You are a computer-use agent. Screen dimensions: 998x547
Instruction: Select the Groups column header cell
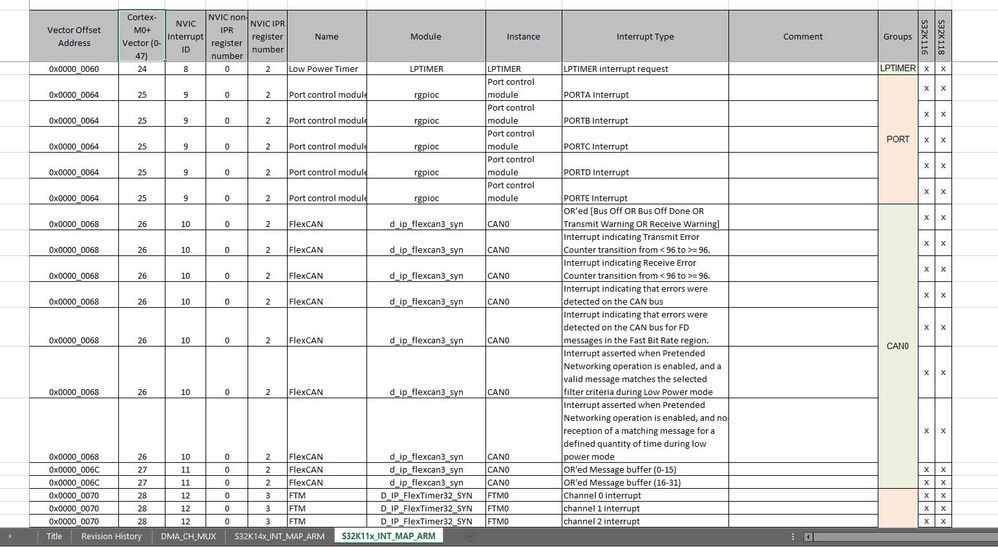coord(897,36)
